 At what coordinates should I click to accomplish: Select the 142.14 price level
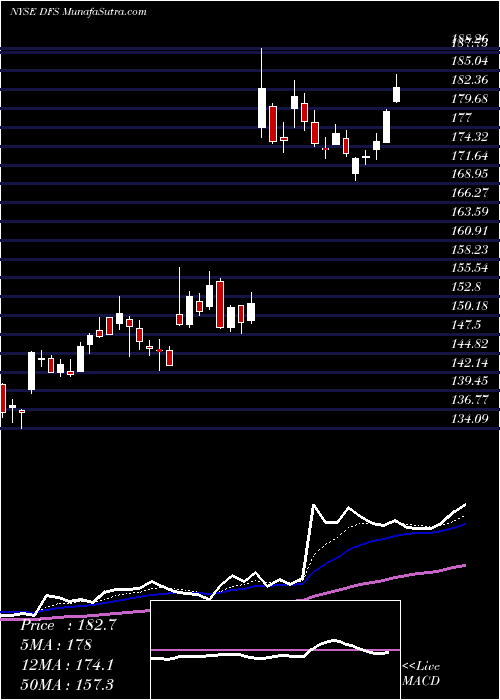tap(470, 363)
